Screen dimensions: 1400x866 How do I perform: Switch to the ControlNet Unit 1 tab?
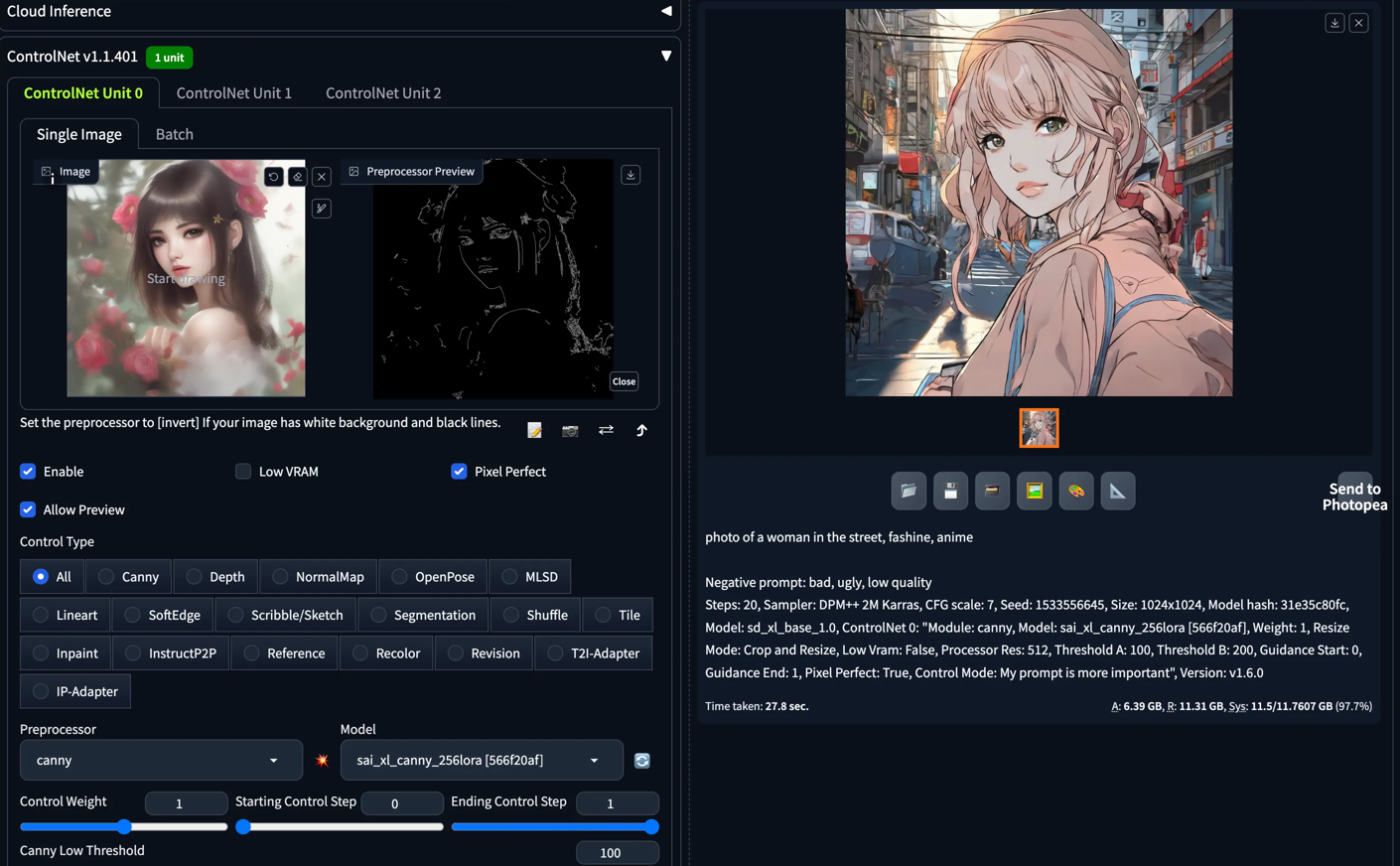pyautogui.click(x=234, y=92)
